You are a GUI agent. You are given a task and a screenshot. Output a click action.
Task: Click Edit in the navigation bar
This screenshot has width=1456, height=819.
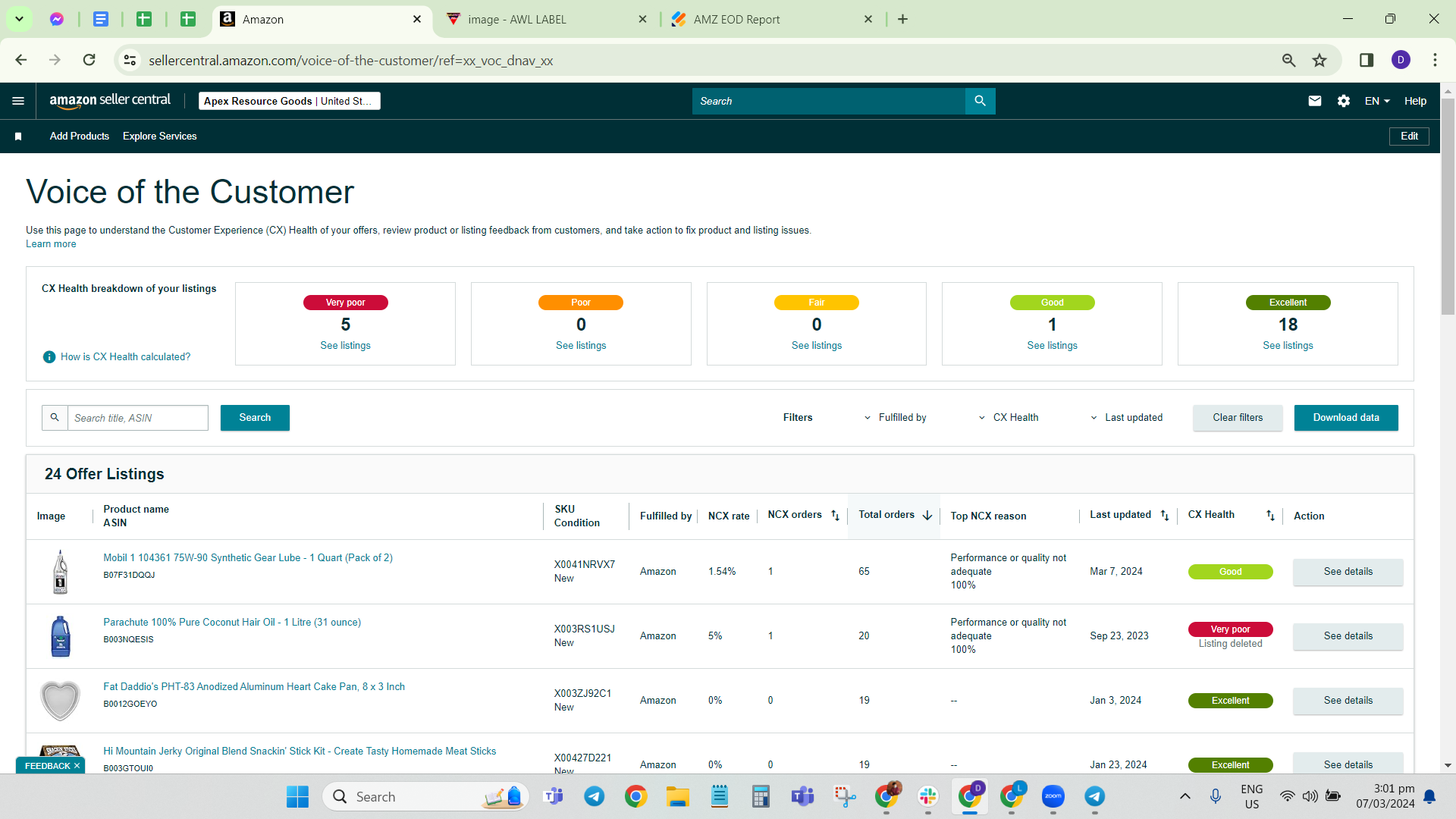pos(1409,136)
